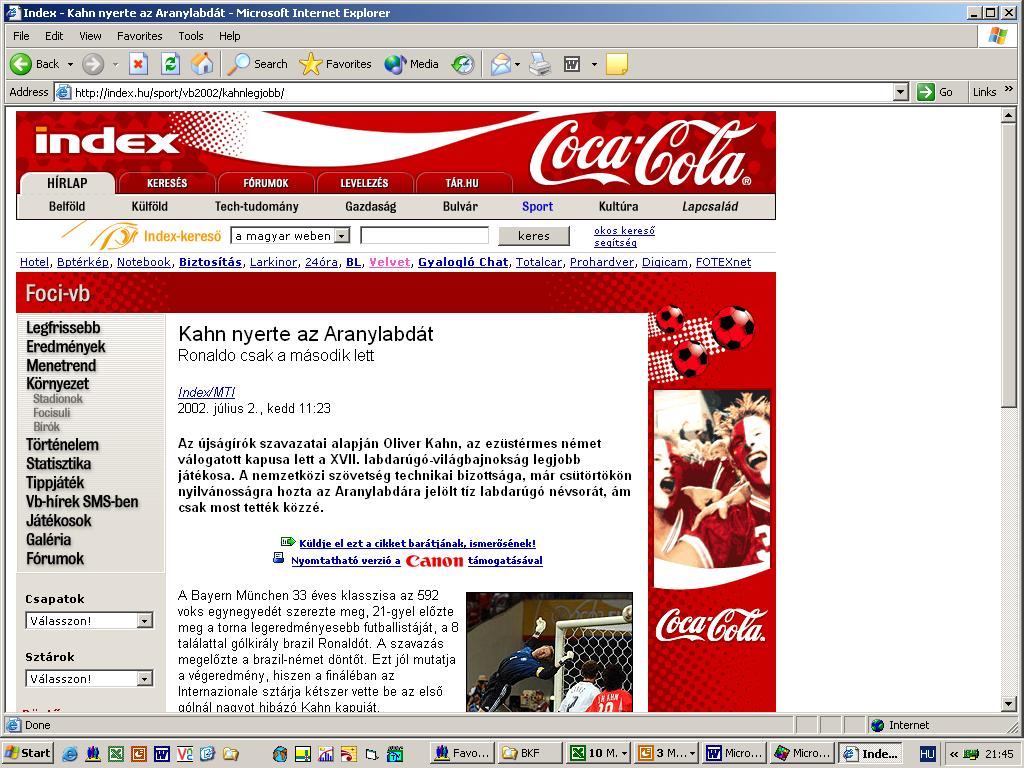Open the View menu
1024x768 pixels.
pos(90,36)
